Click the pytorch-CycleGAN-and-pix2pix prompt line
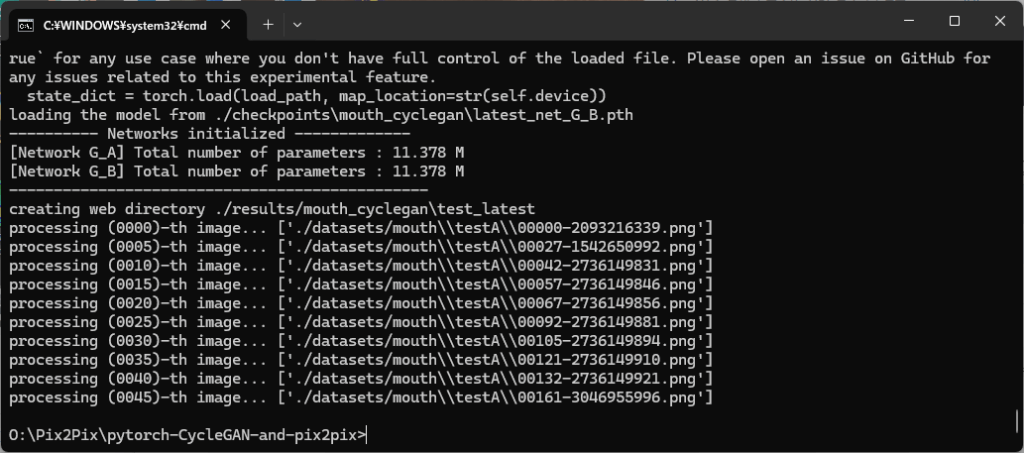The image size is (1024, 453). [x=188, y=435]
